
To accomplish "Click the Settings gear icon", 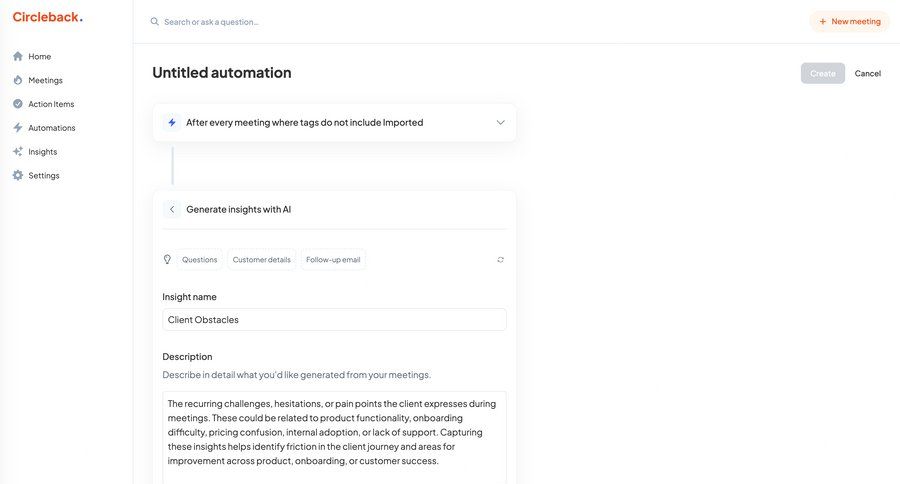I will click(18, 176).
